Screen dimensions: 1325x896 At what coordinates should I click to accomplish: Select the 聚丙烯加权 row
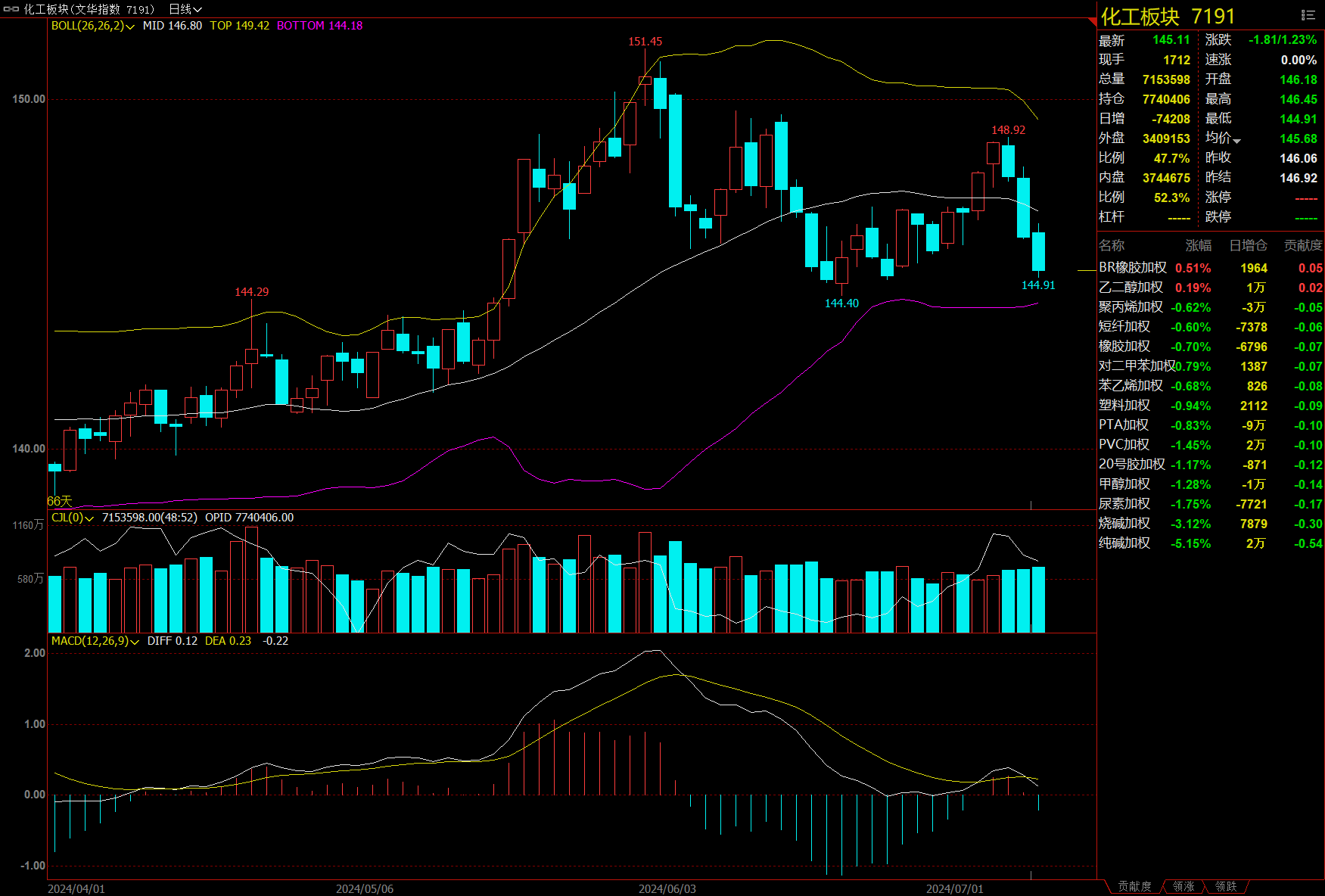pyautogui.click(x=1211, y=307)
